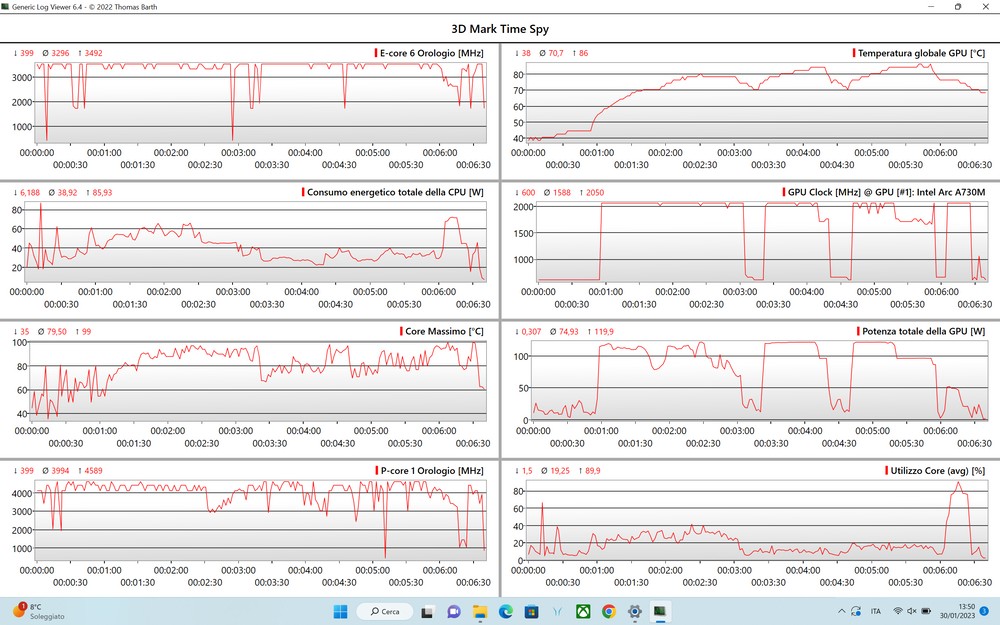Select the GPU Clock Intel Arc A730M chart title
Image resolution: width=1000 pixels, height=625 pixels.
[885, 192]
